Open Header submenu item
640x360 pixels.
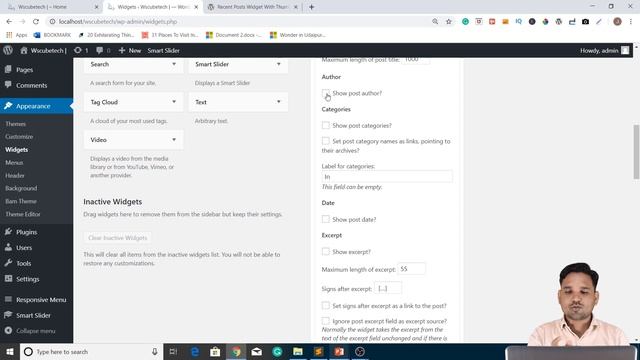tap(15, 176)
